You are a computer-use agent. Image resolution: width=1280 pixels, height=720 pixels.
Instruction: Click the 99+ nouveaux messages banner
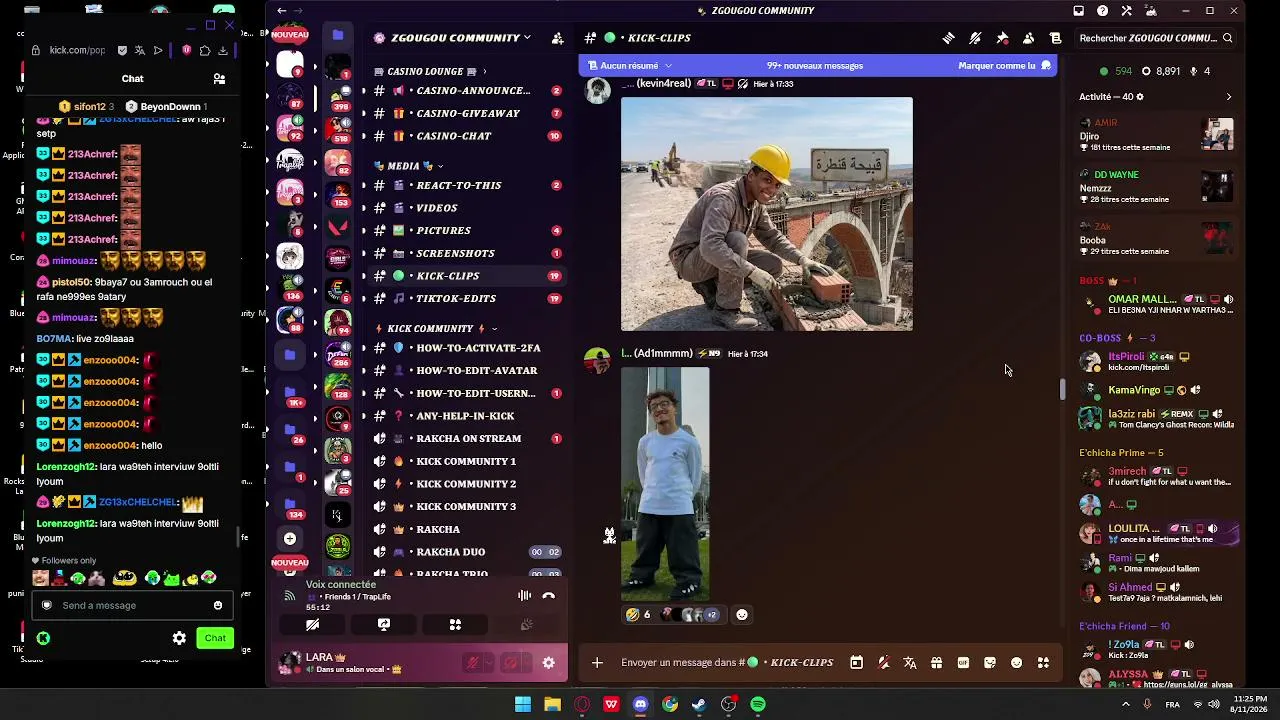coord(814,66)
